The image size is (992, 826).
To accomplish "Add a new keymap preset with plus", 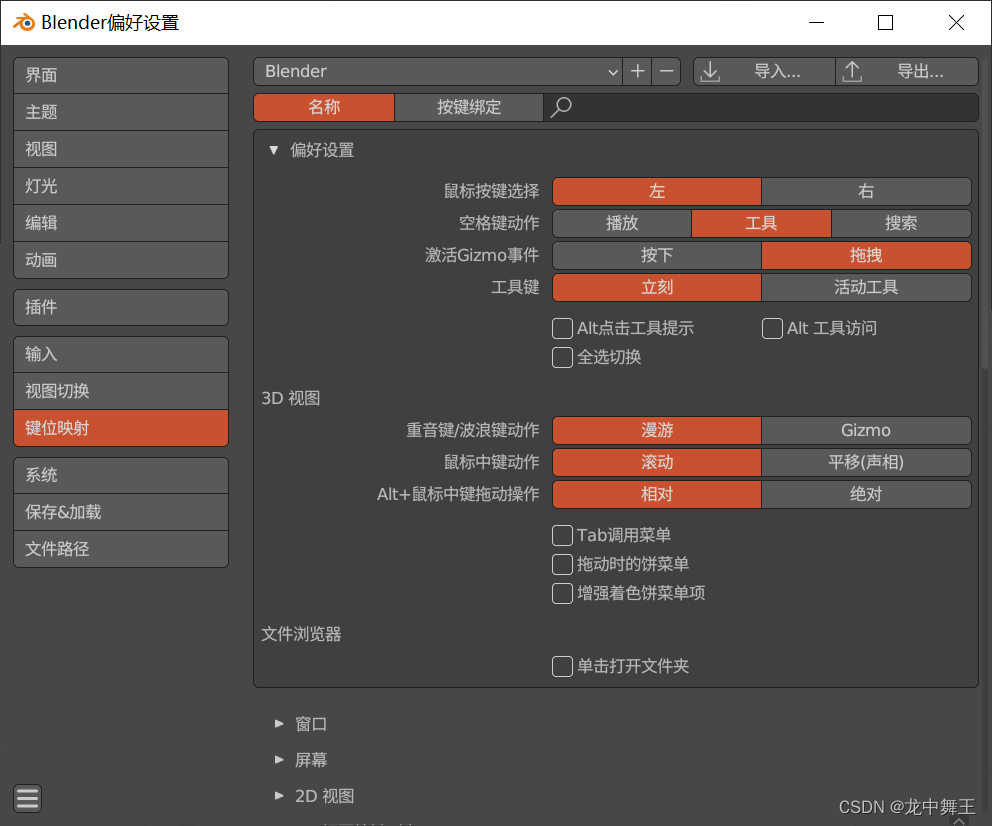I will tap(638, 71).
